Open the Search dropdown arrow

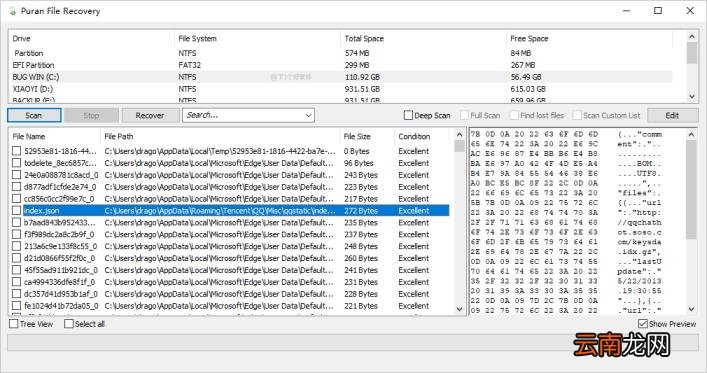(308, 115)
